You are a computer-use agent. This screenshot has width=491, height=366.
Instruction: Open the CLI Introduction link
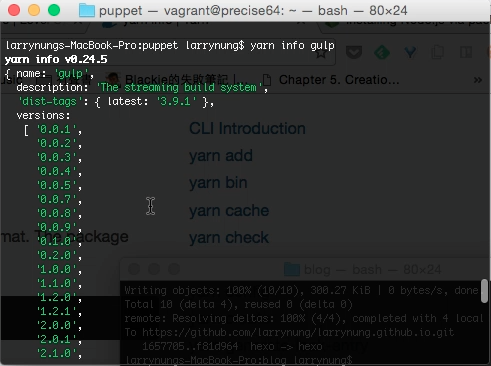(x=247, y=128)
